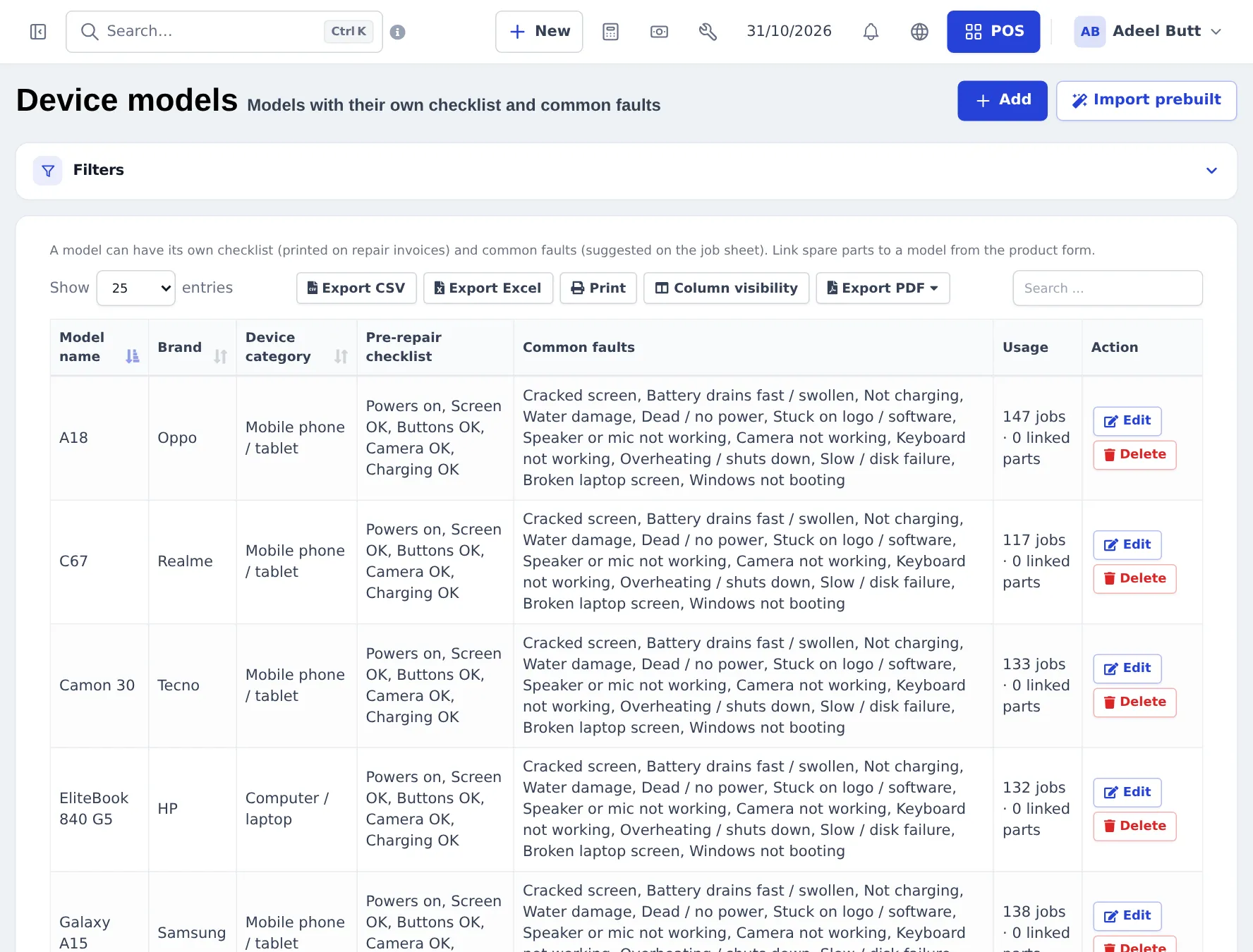Click the New button
1253x952 pixels.
539,32
